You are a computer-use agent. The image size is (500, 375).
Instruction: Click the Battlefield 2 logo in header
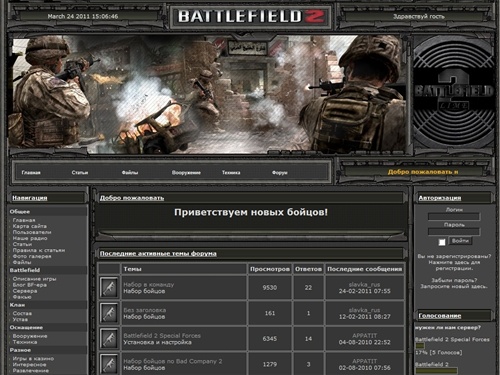[x=251, y=16]
